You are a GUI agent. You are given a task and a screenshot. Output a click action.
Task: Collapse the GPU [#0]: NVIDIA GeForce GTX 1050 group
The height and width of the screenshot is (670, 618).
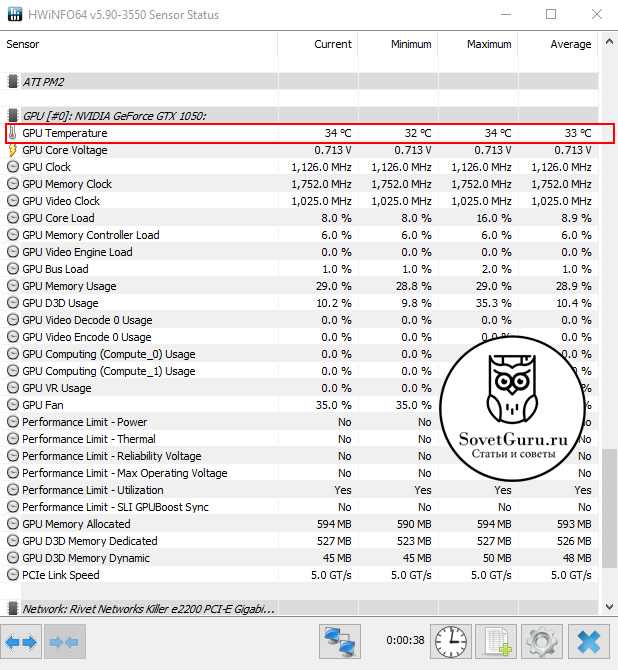13,116
